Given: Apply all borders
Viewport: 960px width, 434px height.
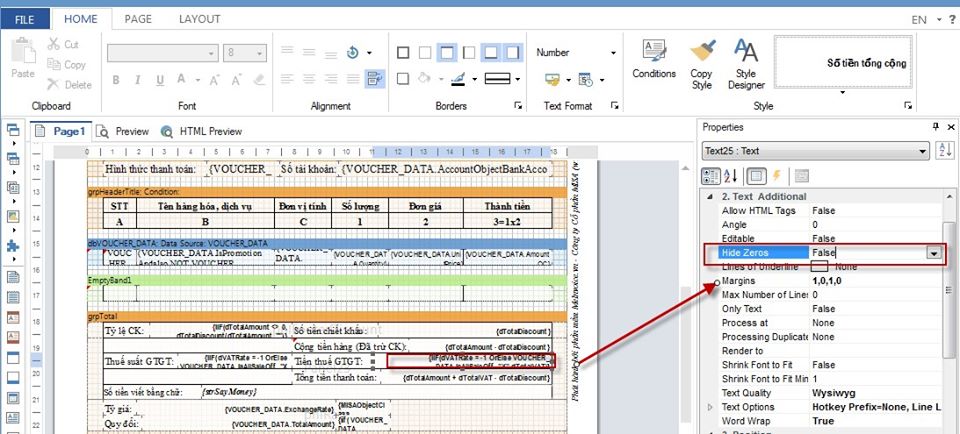Looking at the screenshot, I should tap(403, 53).
